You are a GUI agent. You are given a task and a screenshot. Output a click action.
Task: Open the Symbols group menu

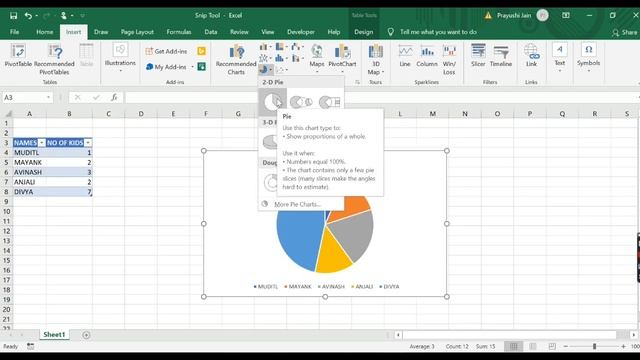588,57
